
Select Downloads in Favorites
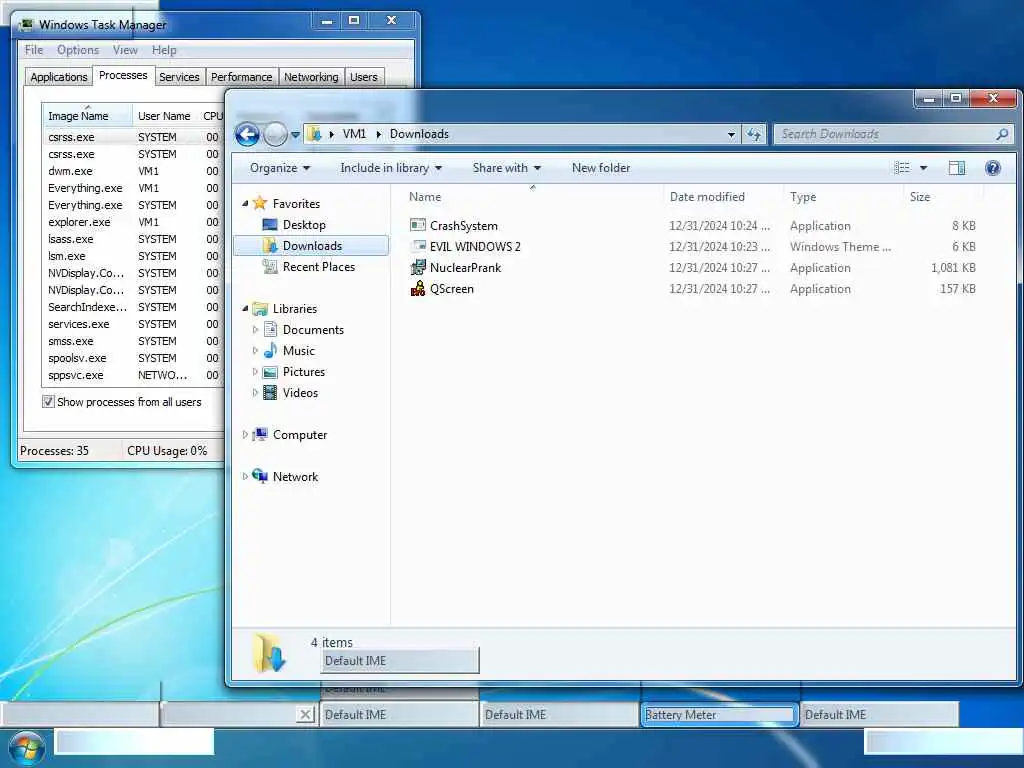click(312, 246)
